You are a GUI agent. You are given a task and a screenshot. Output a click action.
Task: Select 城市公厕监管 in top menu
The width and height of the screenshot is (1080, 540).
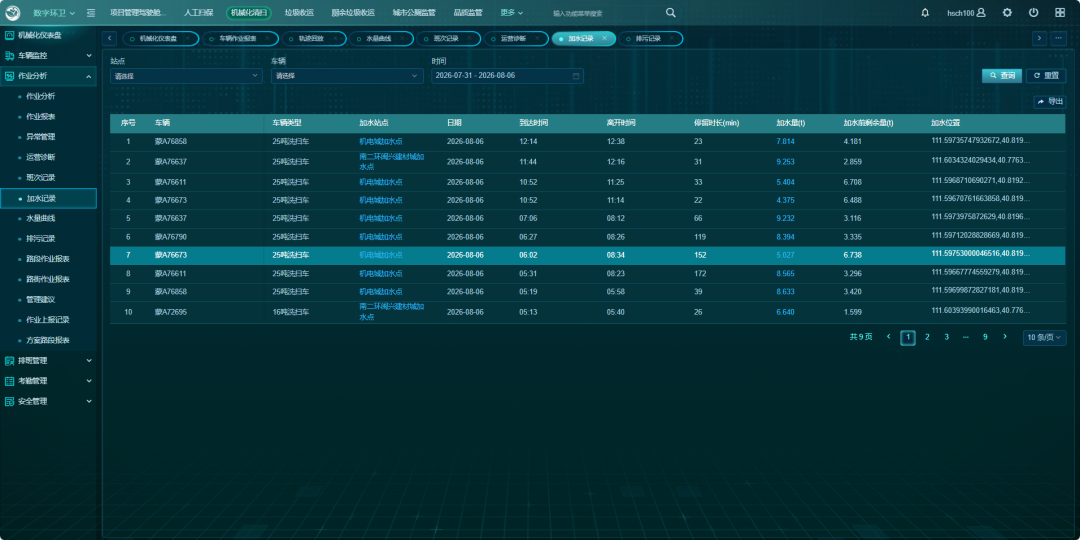pos(414,12)
